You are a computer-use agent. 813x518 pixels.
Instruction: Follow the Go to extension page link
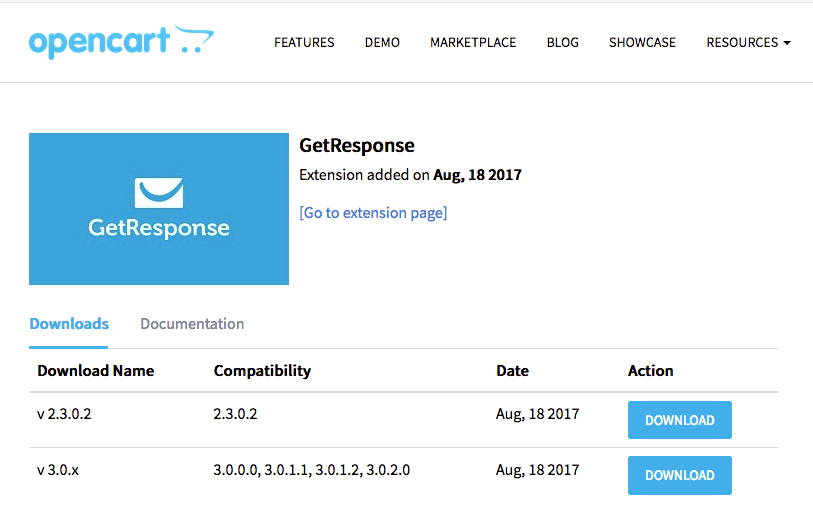[373, 213]
